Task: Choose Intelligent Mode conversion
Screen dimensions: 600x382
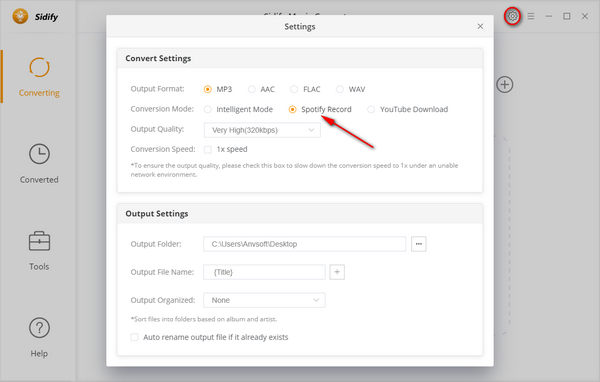Action: coord(207,109)
